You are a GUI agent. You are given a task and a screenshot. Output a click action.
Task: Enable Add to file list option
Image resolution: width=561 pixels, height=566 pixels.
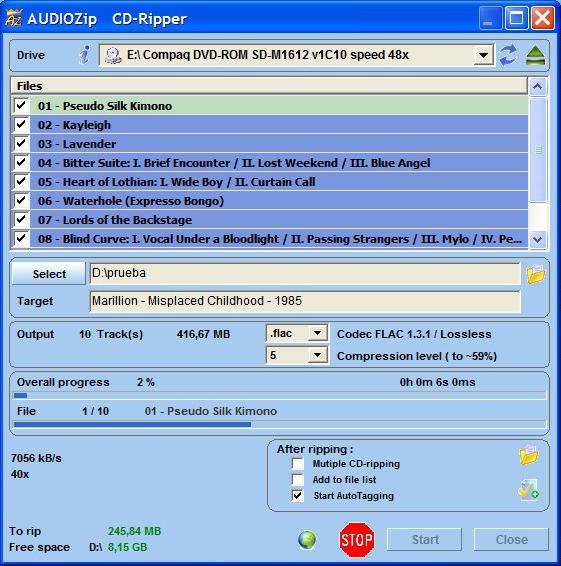point(298,479)
